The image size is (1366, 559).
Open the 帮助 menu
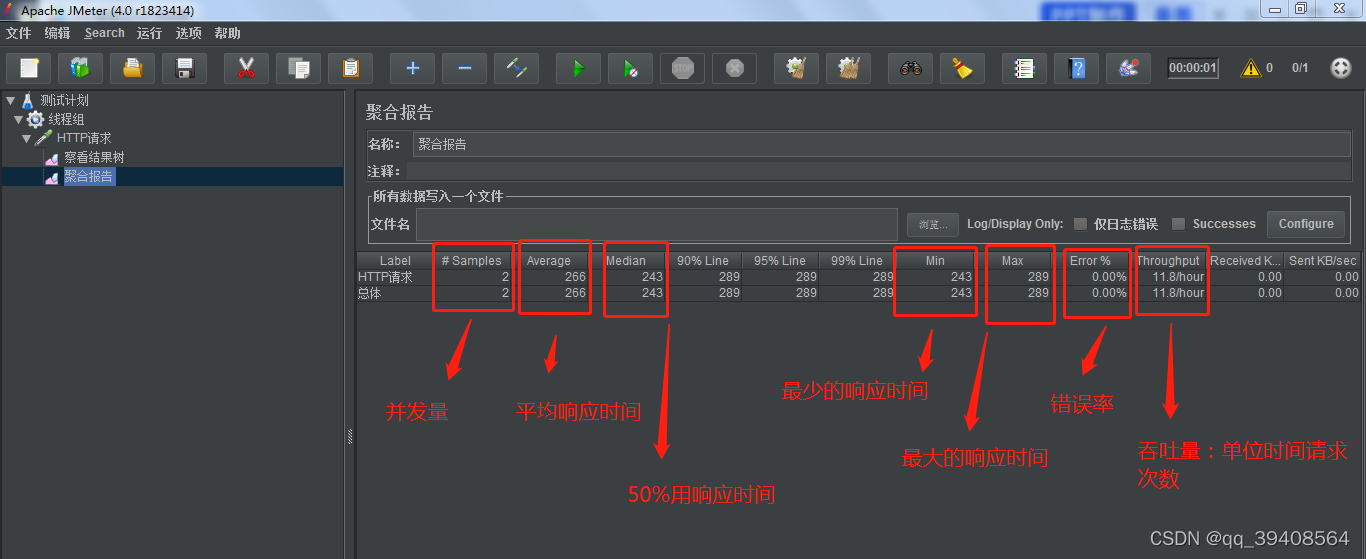point(227,33)
